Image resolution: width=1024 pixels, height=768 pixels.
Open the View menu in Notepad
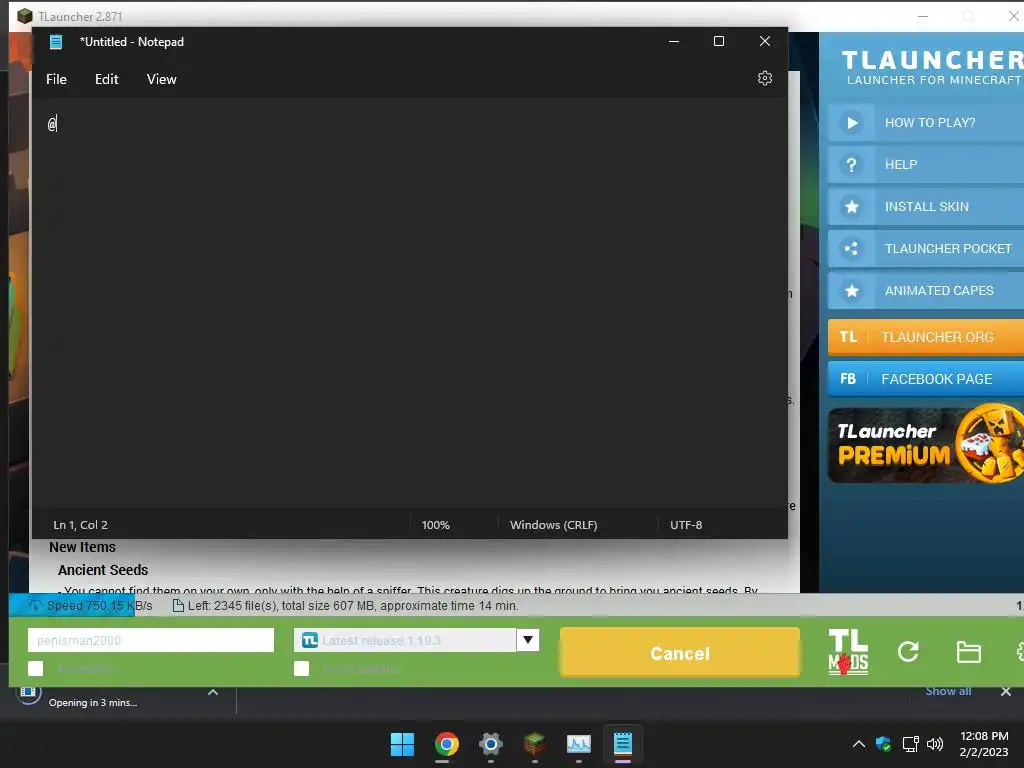point(161,79)
